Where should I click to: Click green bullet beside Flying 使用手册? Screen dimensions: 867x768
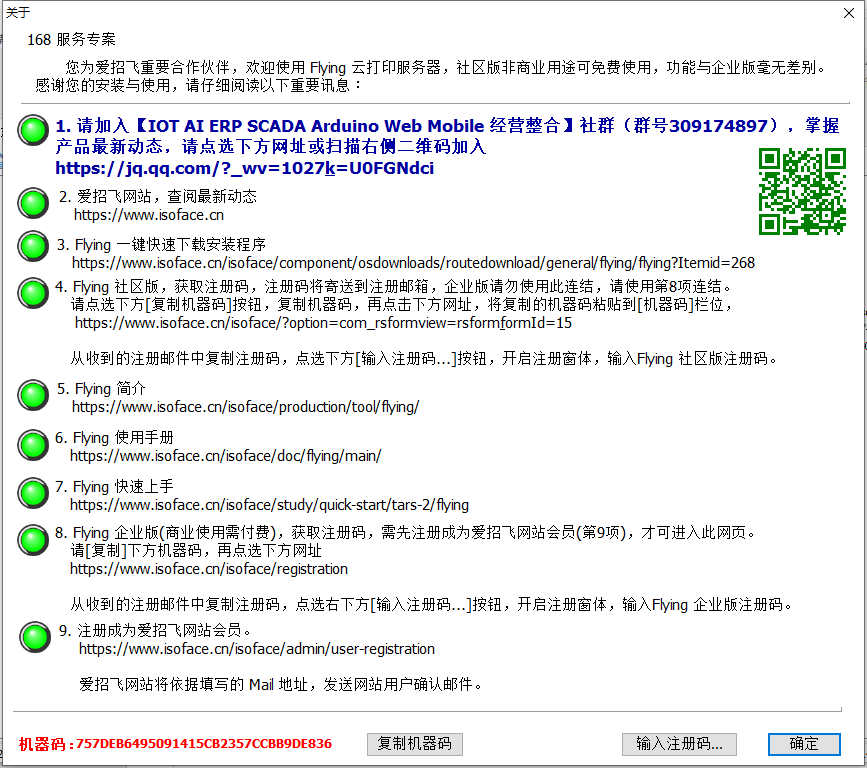[x=33, y=445]
